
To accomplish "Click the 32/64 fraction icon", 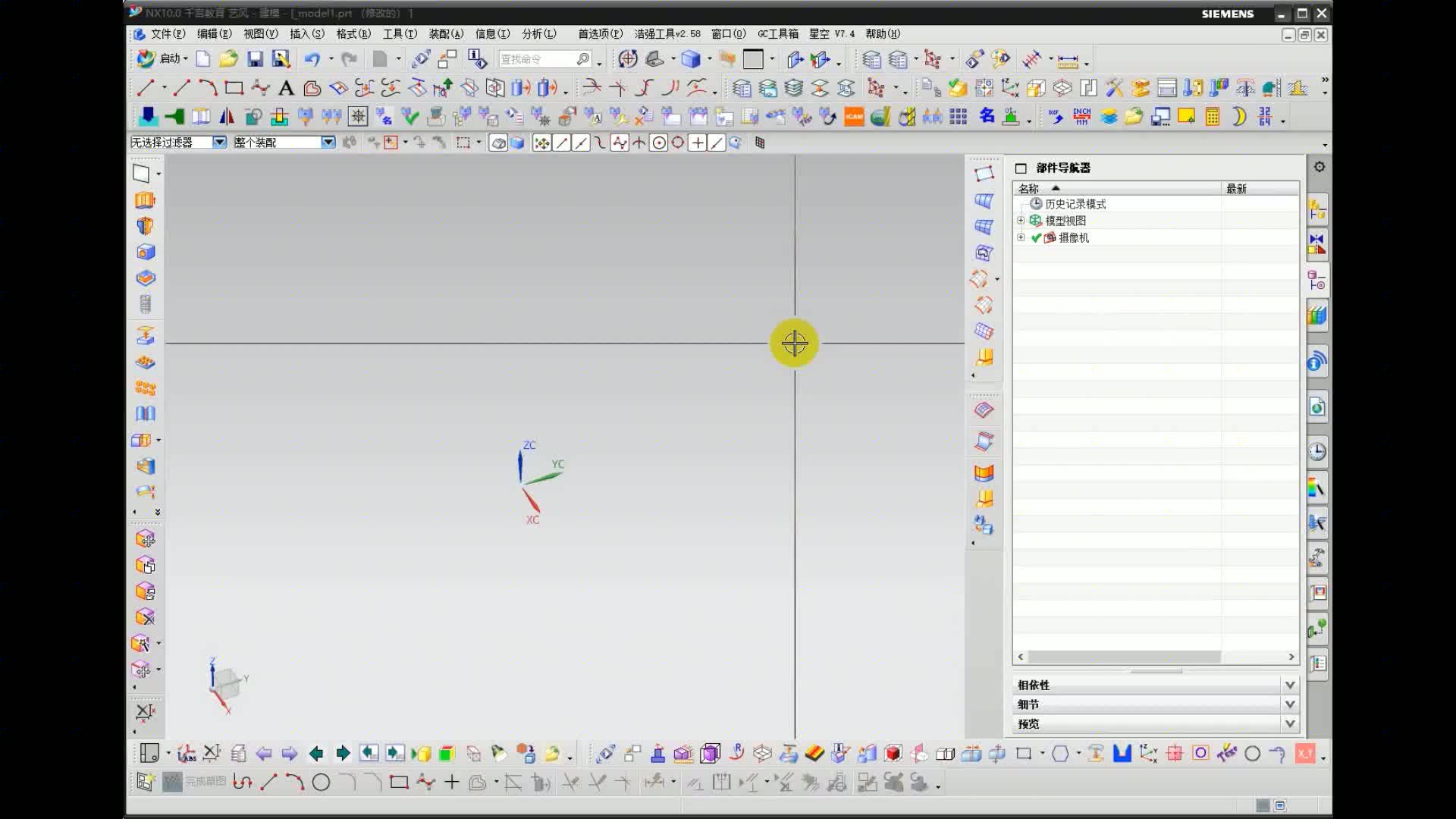I will (1265, 117).
